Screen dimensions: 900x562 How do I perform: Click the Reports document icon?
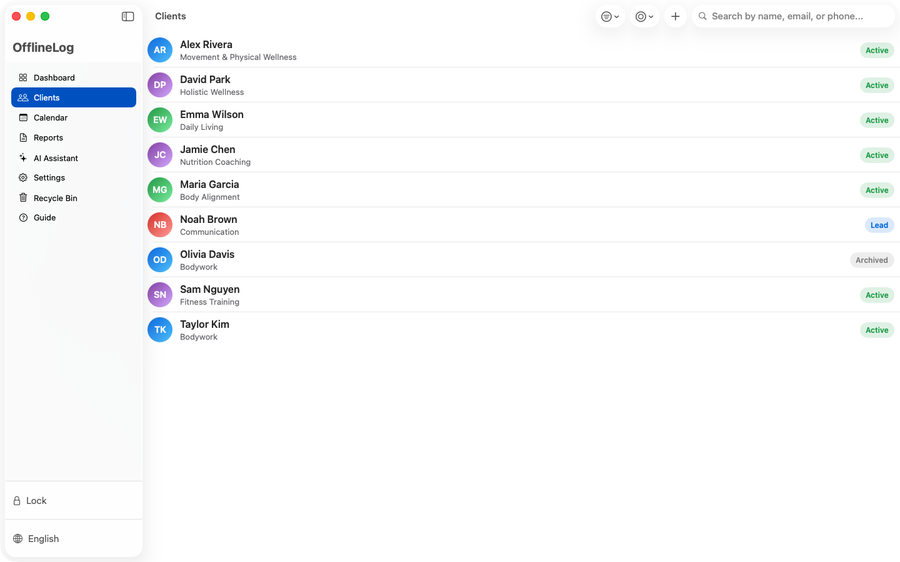pyautogui.click(x=23, y=138)
